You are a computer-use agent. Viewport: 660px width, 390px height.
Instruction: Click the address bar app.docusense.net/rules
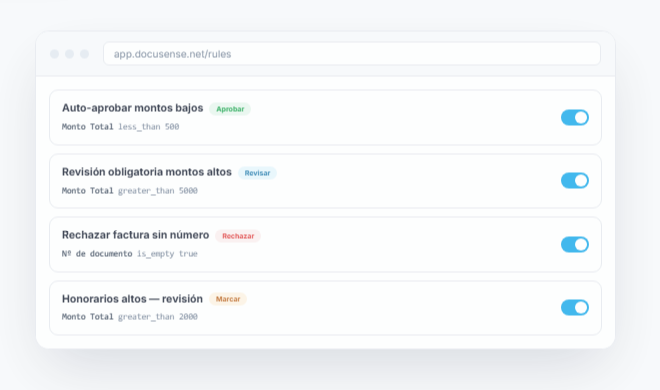tap(352, 54)
